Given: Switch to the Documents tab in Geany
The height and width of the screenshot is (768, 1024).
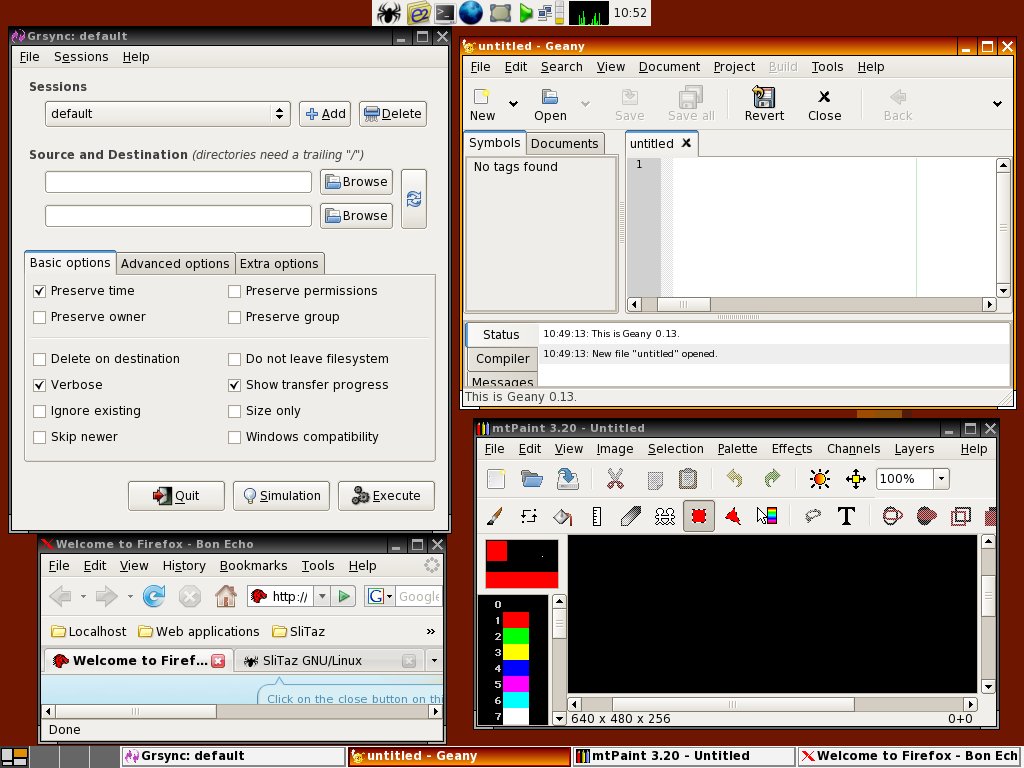Looking at the screenshot, I should (x=564, y=144).
